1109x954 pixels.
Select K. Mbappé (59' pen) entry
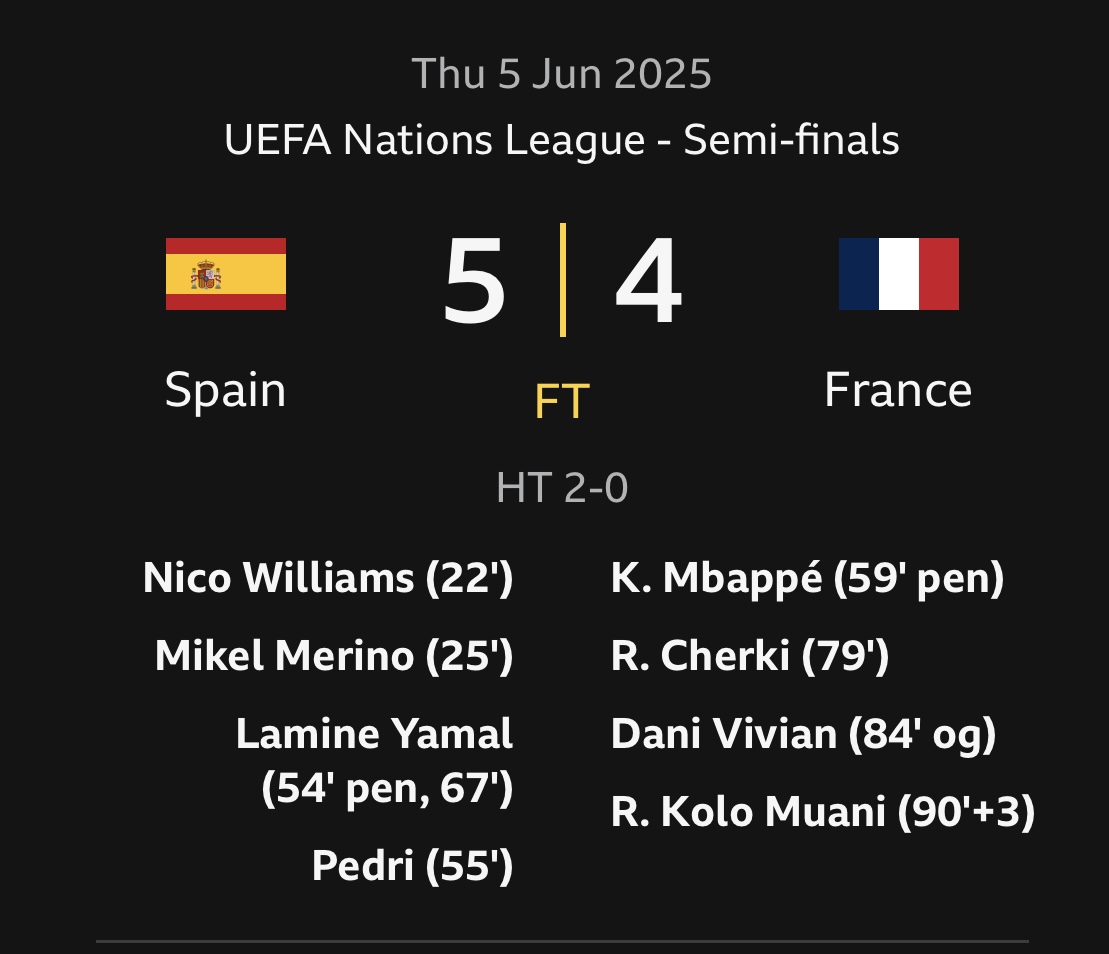click(x=807, y=578)
